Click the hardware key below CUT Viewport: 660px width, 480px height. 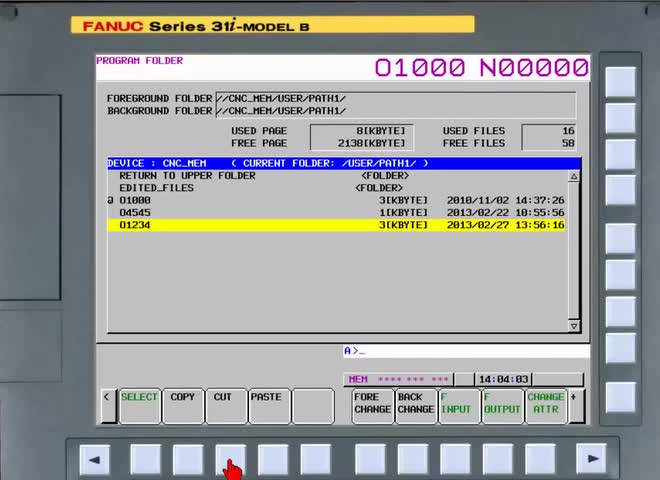231,459
